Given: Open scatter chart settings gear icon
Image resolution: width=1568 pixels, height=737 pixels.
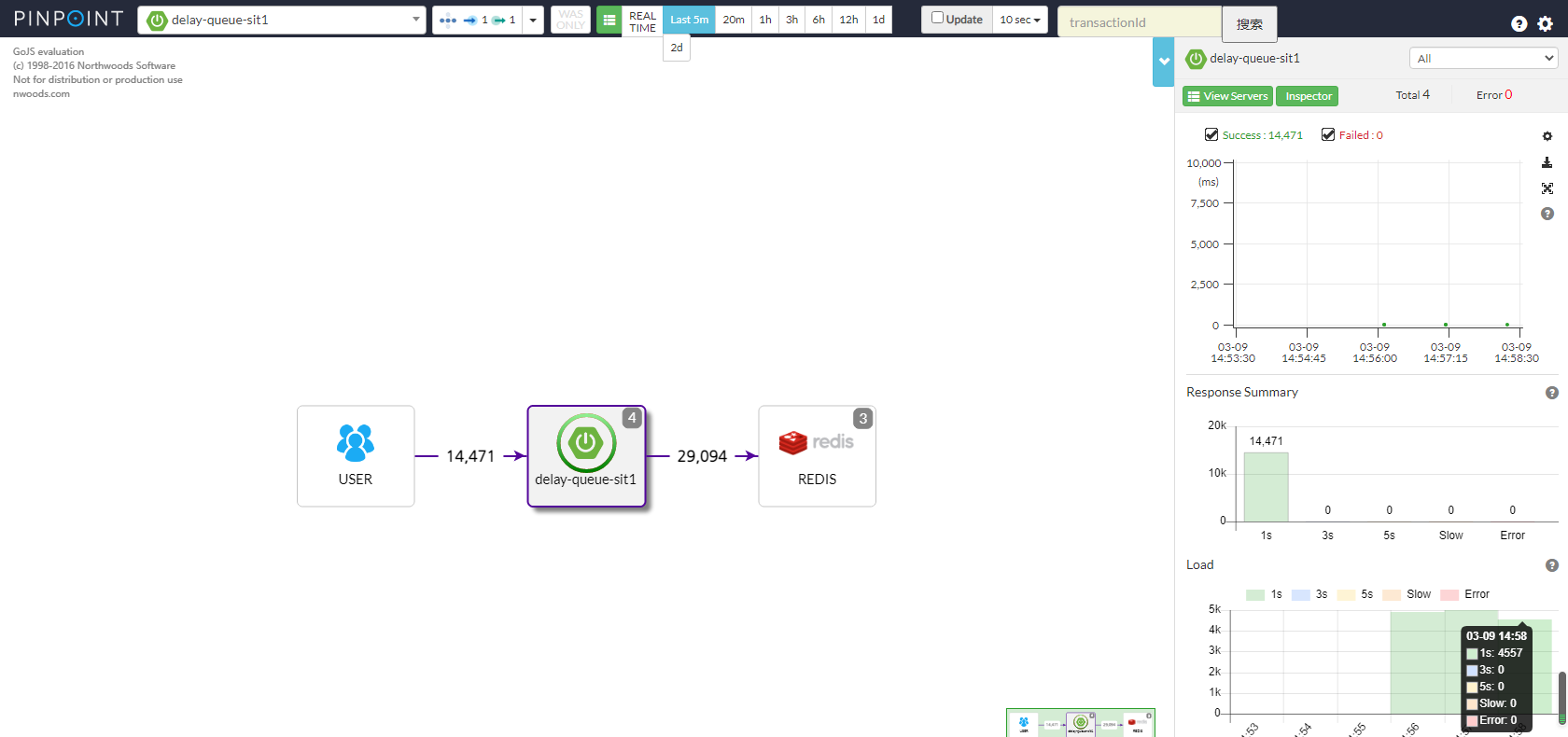Looking at the screenshot, I should point(1547,136).
